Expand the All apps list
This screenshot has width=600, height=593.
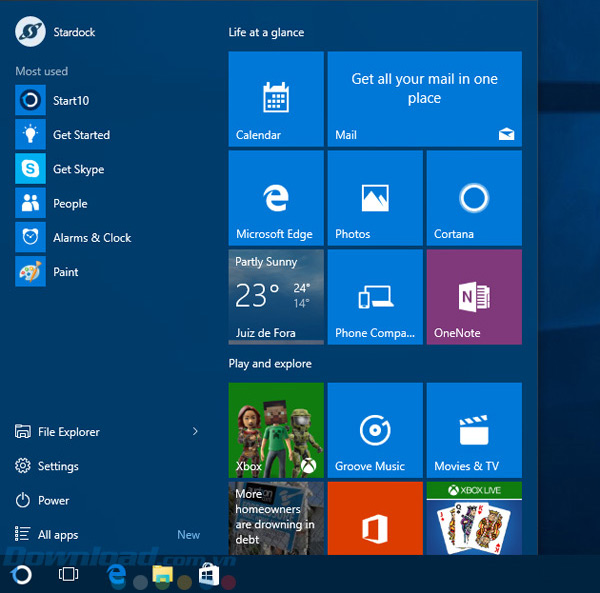point(58,535)
